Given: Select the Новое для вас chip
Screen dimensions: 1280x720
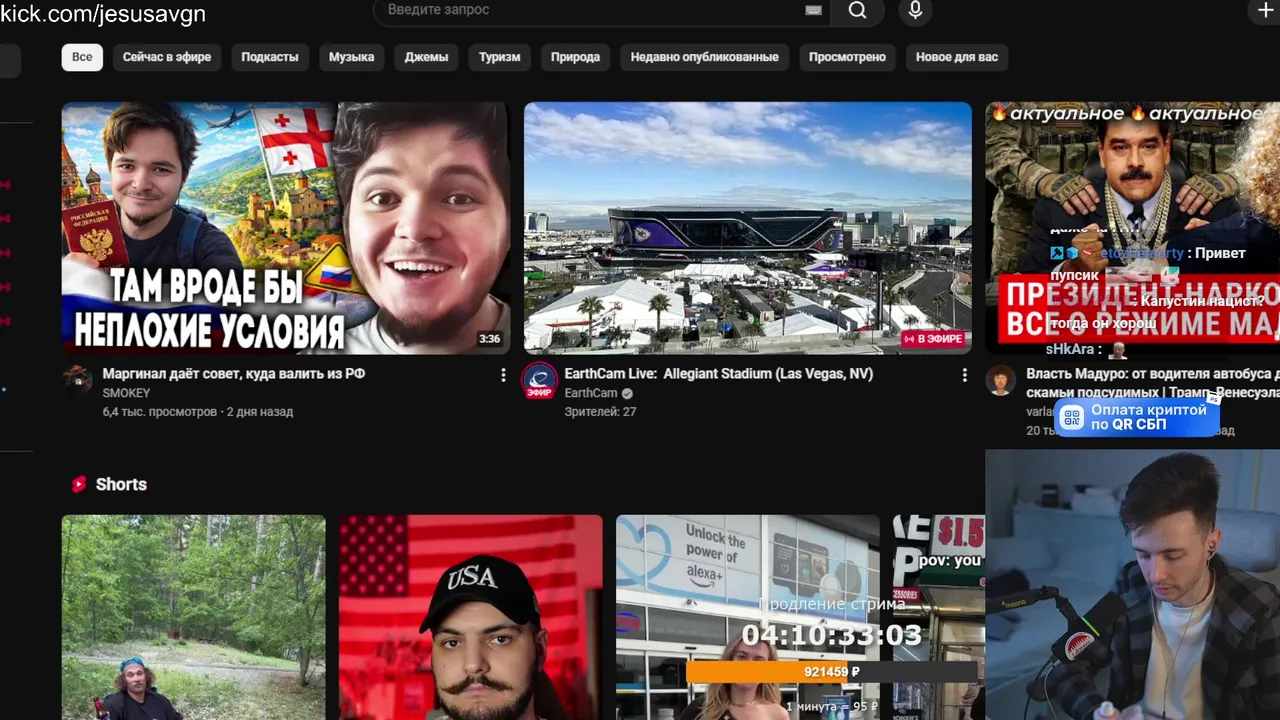Looking at the screenshot, I should point(957,57).
